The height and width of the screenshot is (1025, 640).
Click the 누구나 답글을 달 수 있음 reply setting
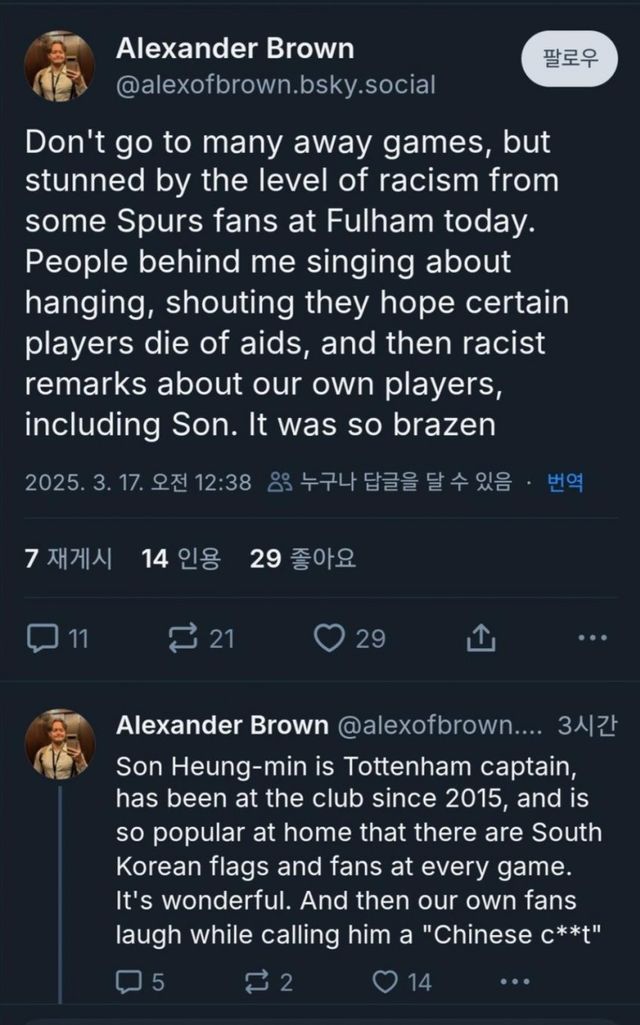(x=390, y=483)
